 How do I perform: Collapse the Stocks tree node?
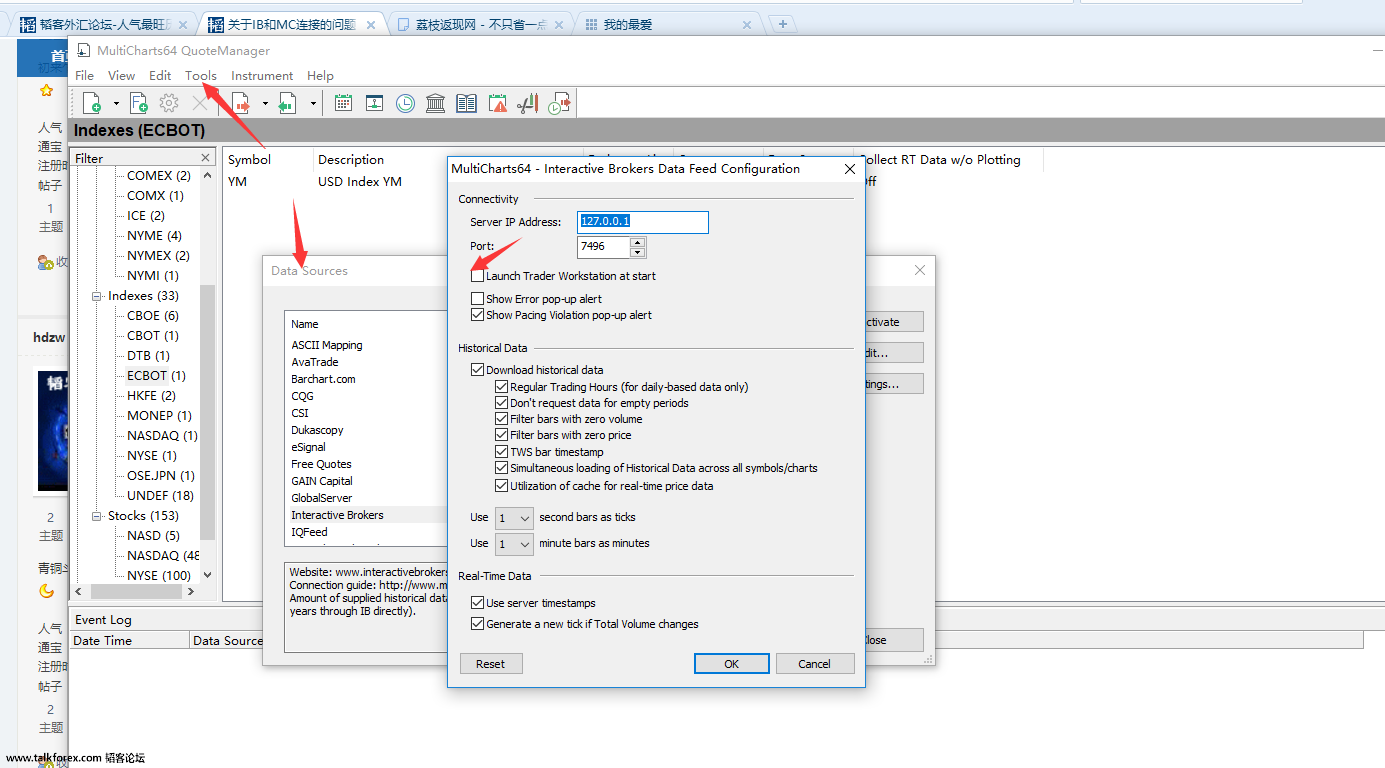point(98,516)
